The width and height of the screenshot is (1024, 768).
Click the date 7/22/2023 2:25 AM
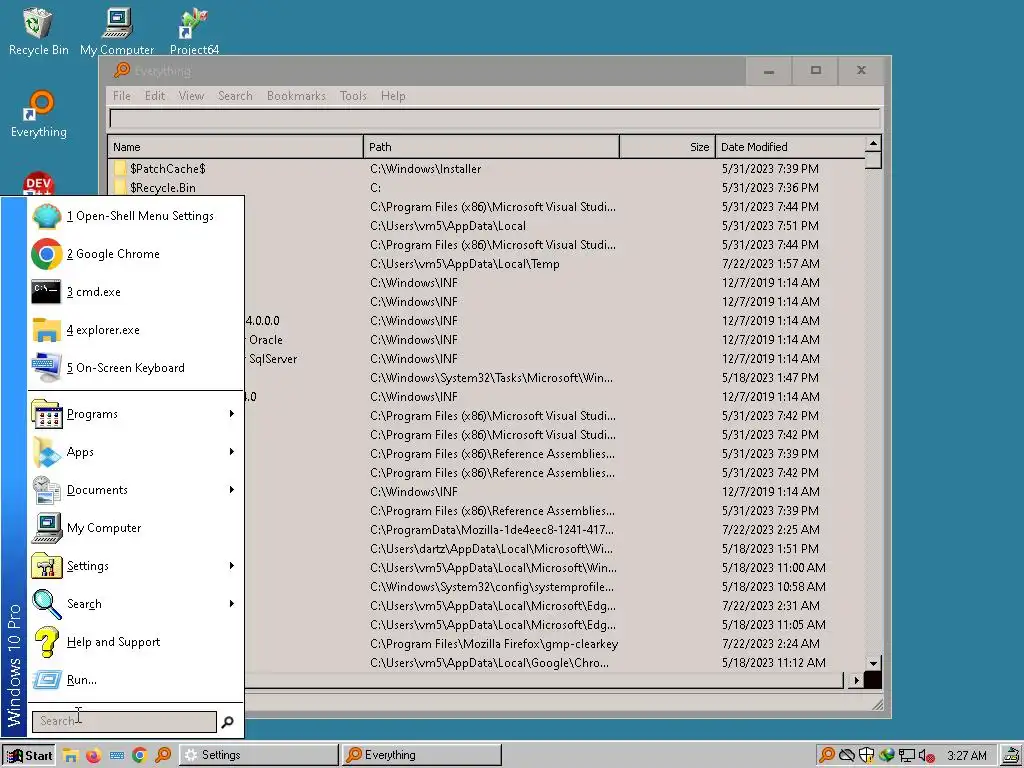pyautogui.click(x=771, y=530)
